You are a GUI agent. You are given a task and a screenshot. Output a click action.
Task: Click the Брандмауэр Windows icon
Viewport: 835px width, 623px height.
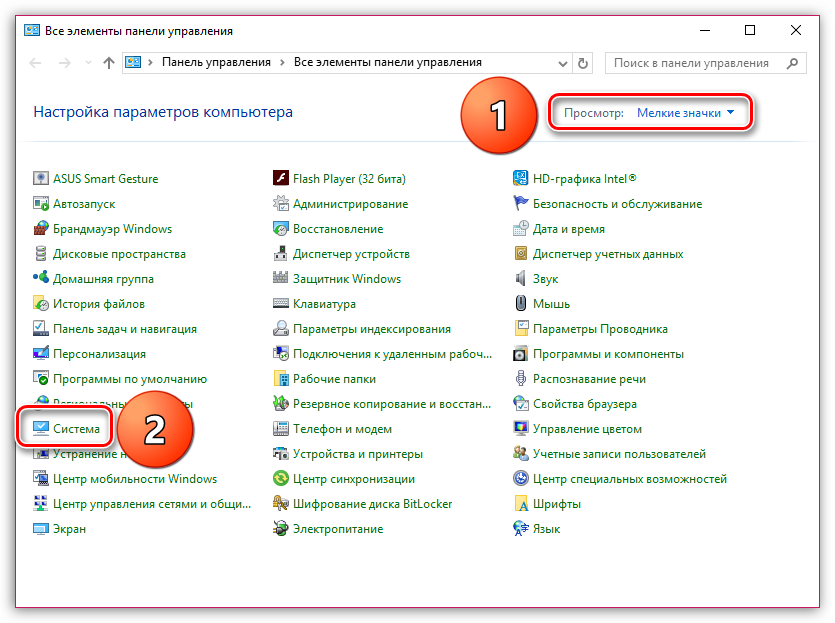pyautogui.click(x=41, y=229)
